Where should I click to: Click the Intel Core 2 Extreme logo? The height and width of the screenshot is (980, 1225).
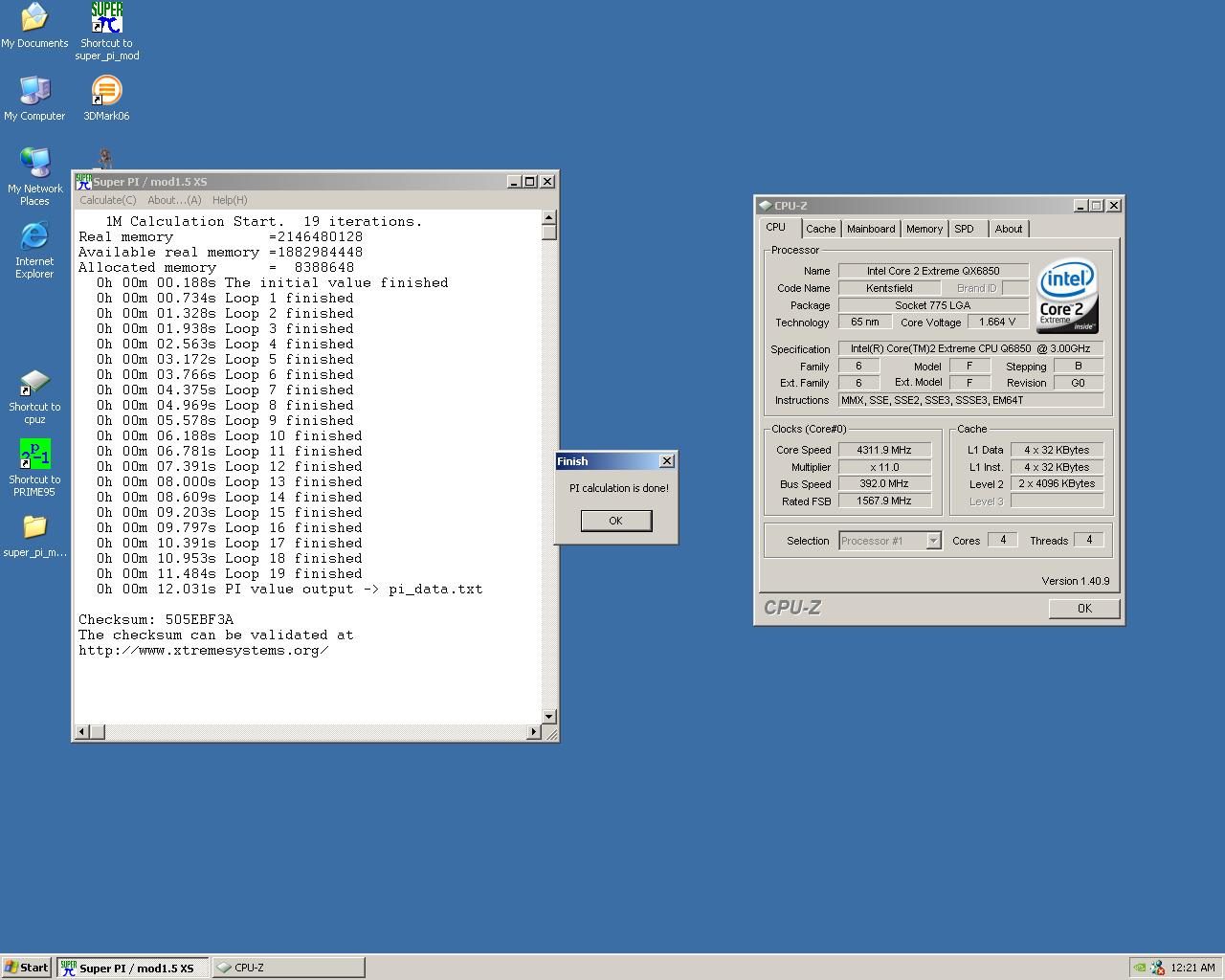(1067, 296)
